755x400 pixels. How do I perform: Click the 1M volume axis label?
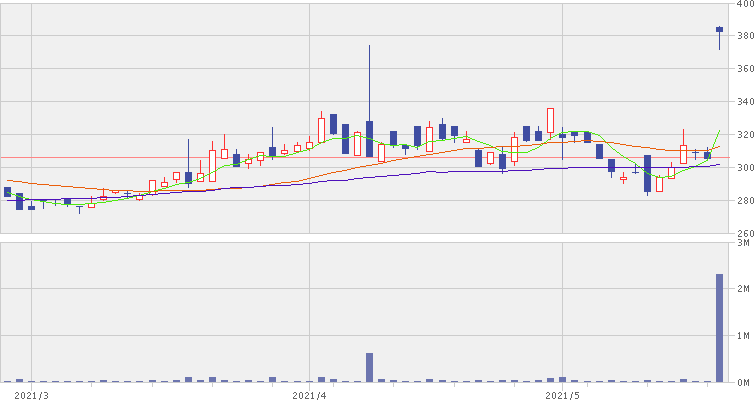tap(745, 336)
